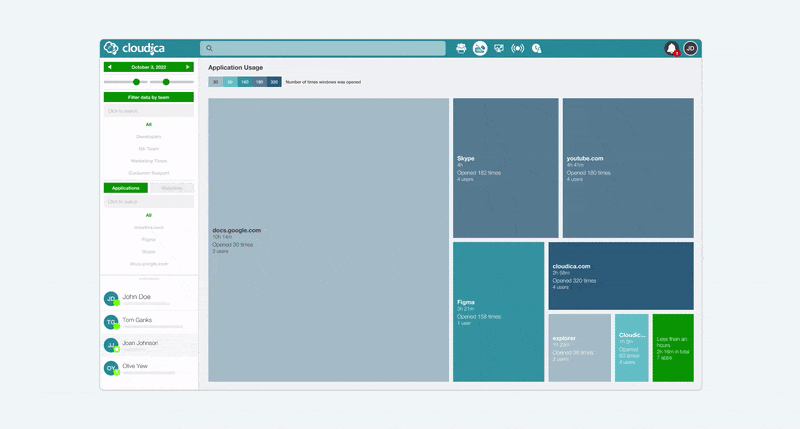
Task: Click the 320 legend color swatch
Action: click(274, 82)
